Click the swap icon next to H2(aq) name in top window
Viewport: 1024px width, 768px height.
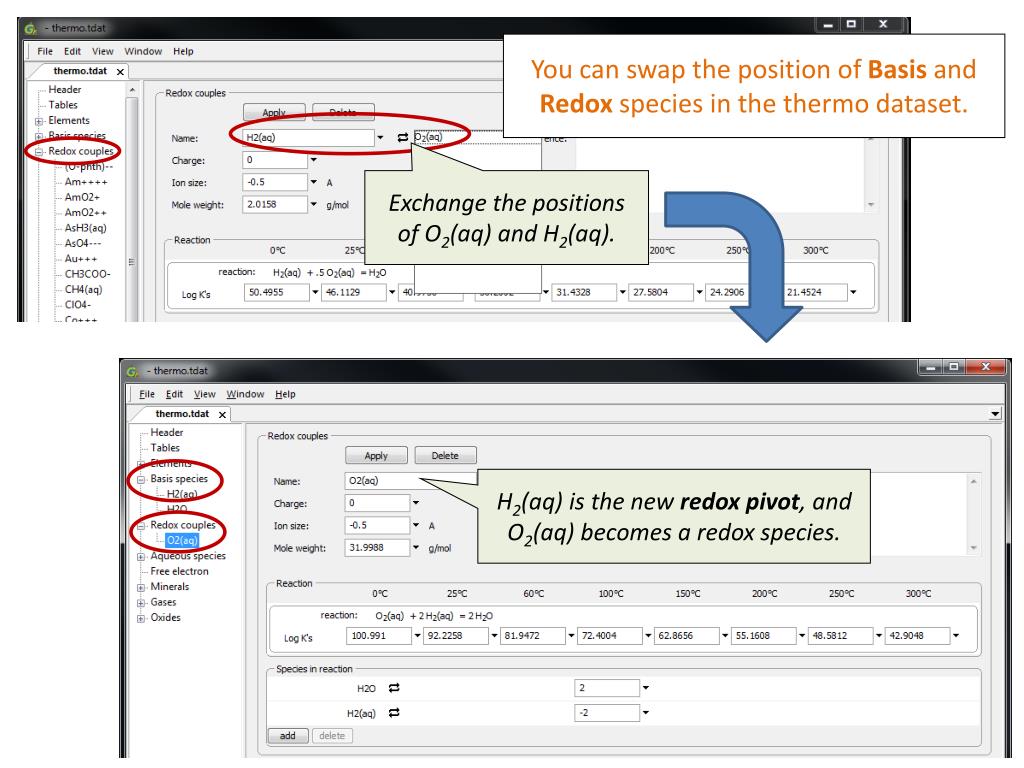[402, 137]
